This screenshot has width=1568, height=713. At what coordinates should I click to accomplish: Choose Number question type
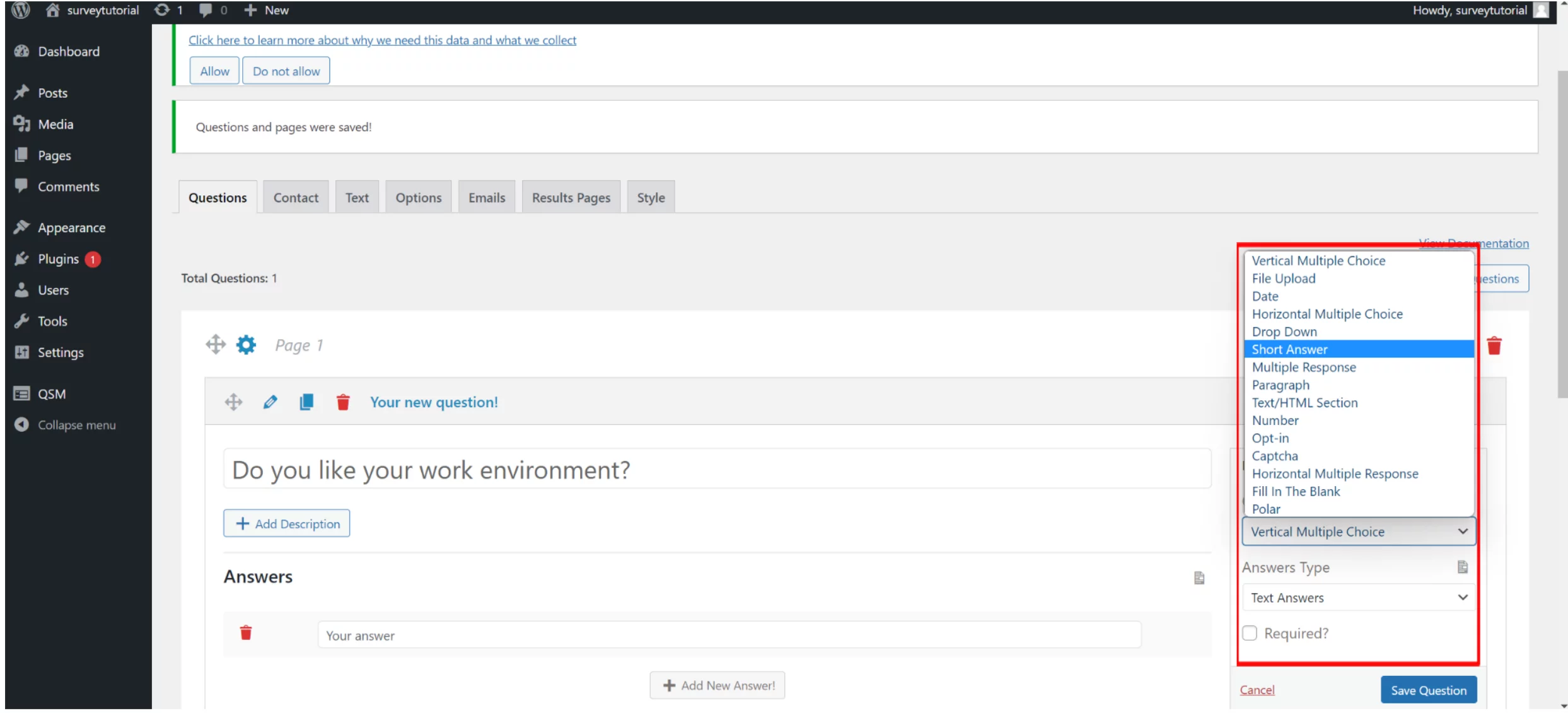point(1359,420)
